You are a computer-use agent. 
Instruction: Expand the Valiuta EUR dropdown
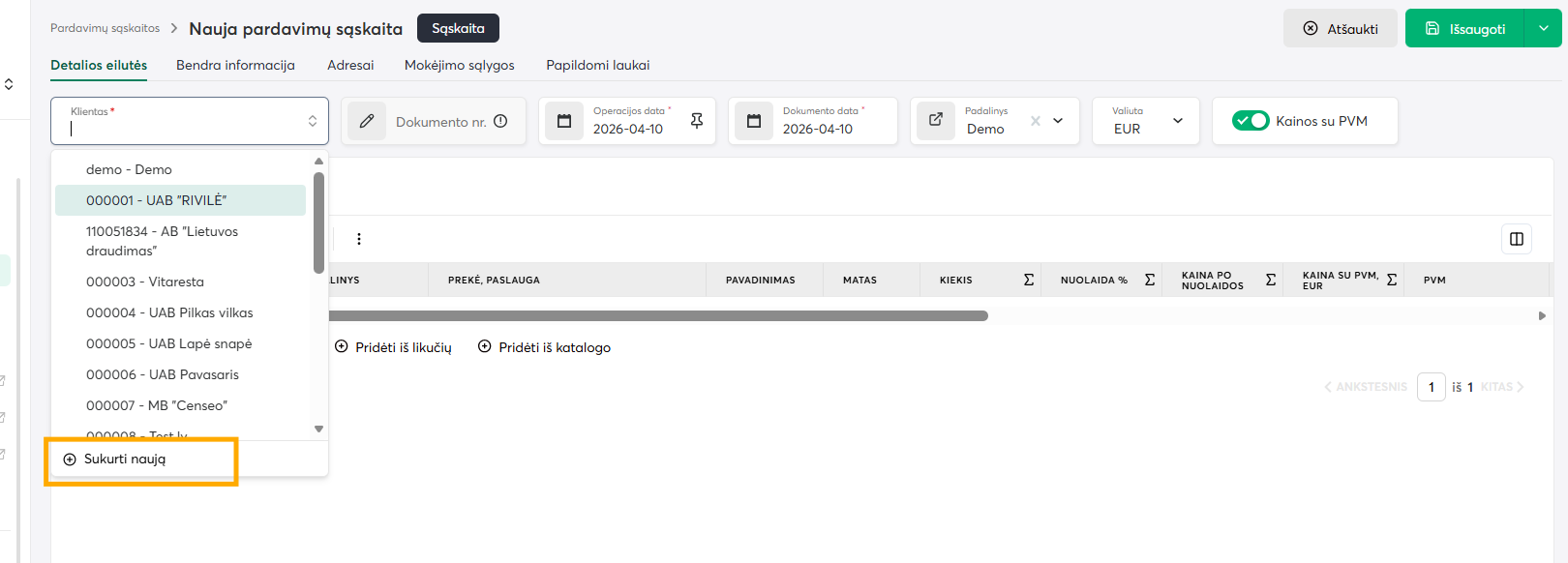pos(1177,121)
